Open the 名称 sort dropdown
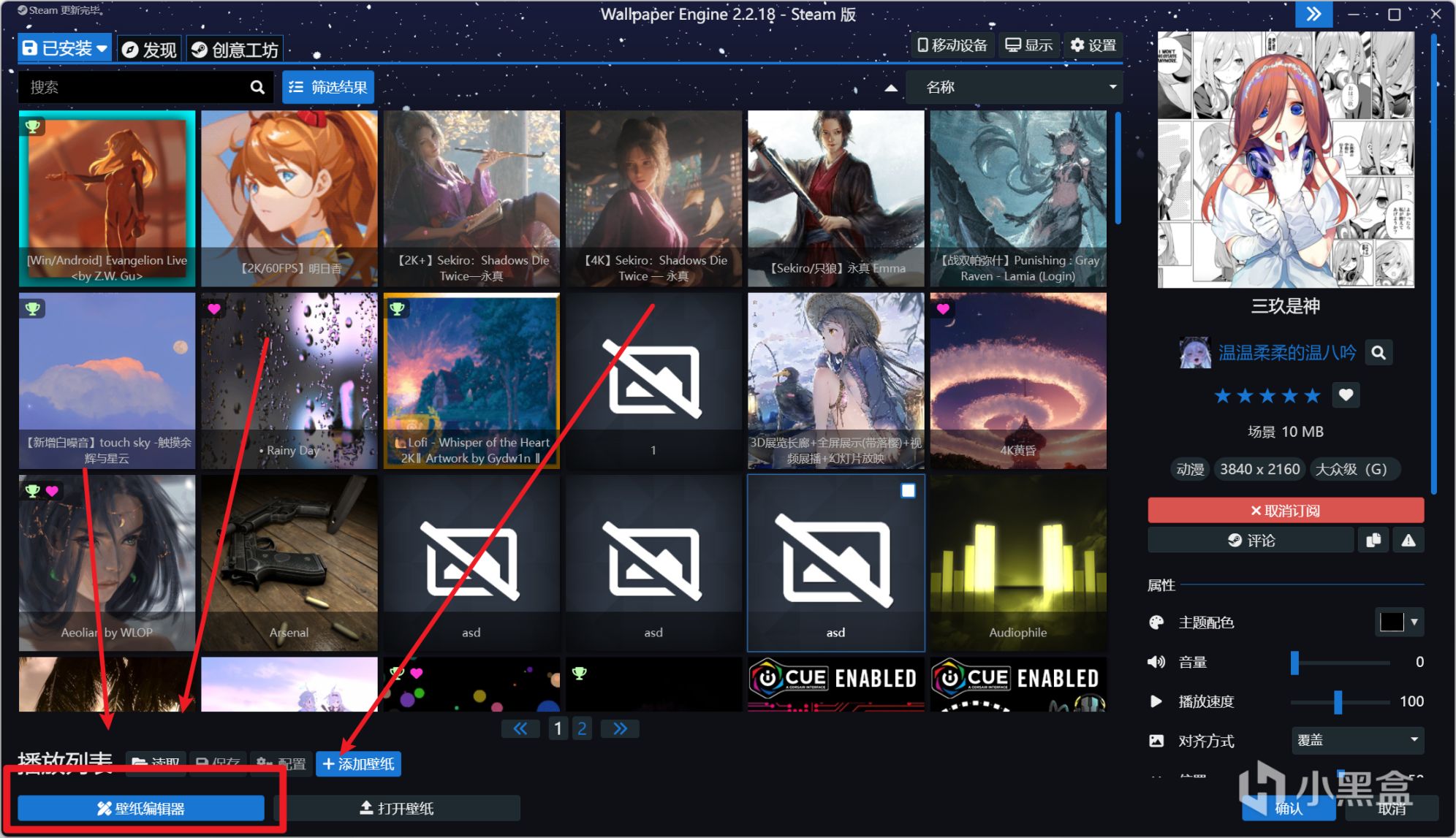This screenshot has height=838, width=1456. (x=1014, y=87)
